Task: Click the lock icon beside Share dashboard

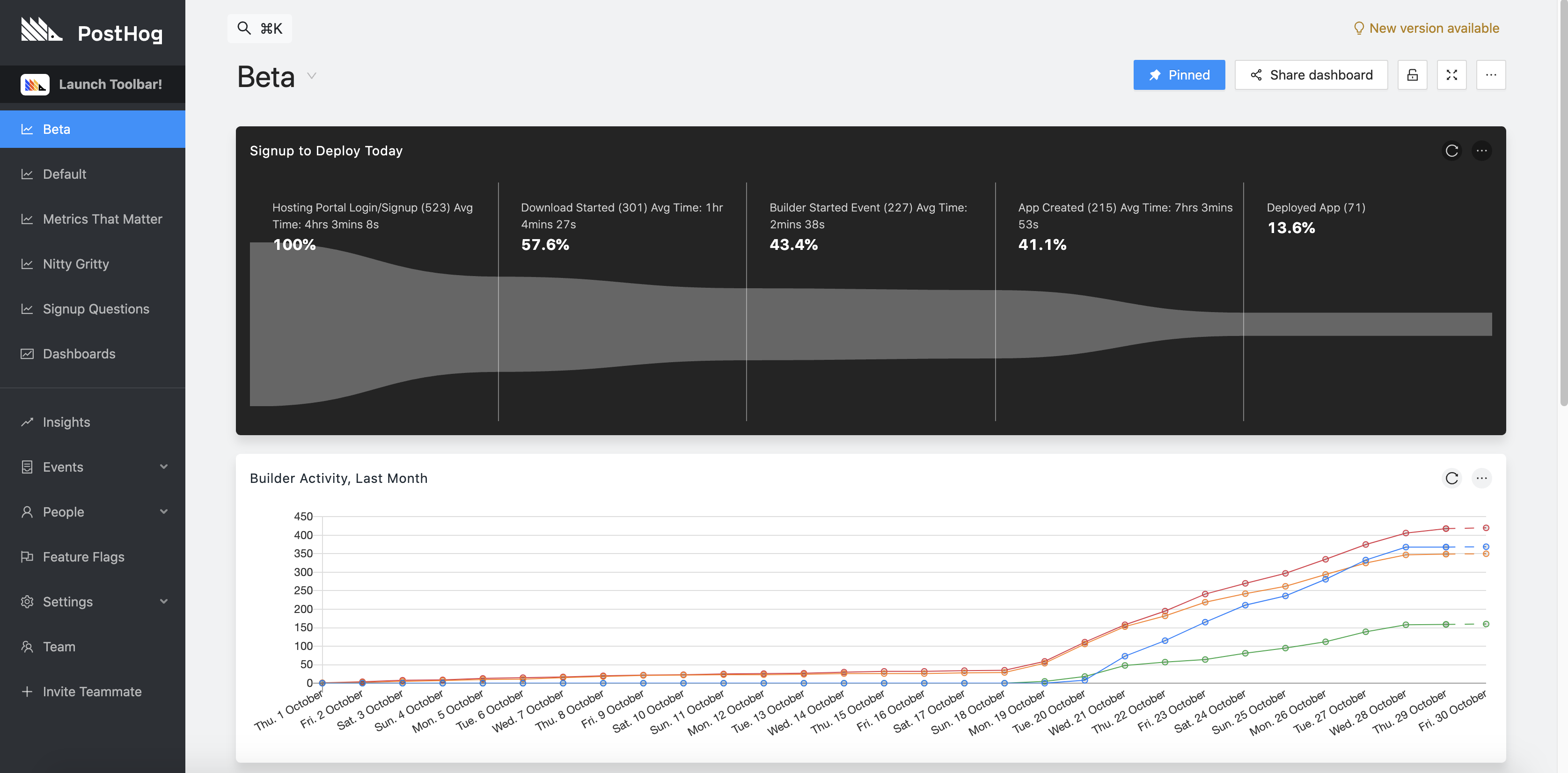Action: [x=1412, y=75]
